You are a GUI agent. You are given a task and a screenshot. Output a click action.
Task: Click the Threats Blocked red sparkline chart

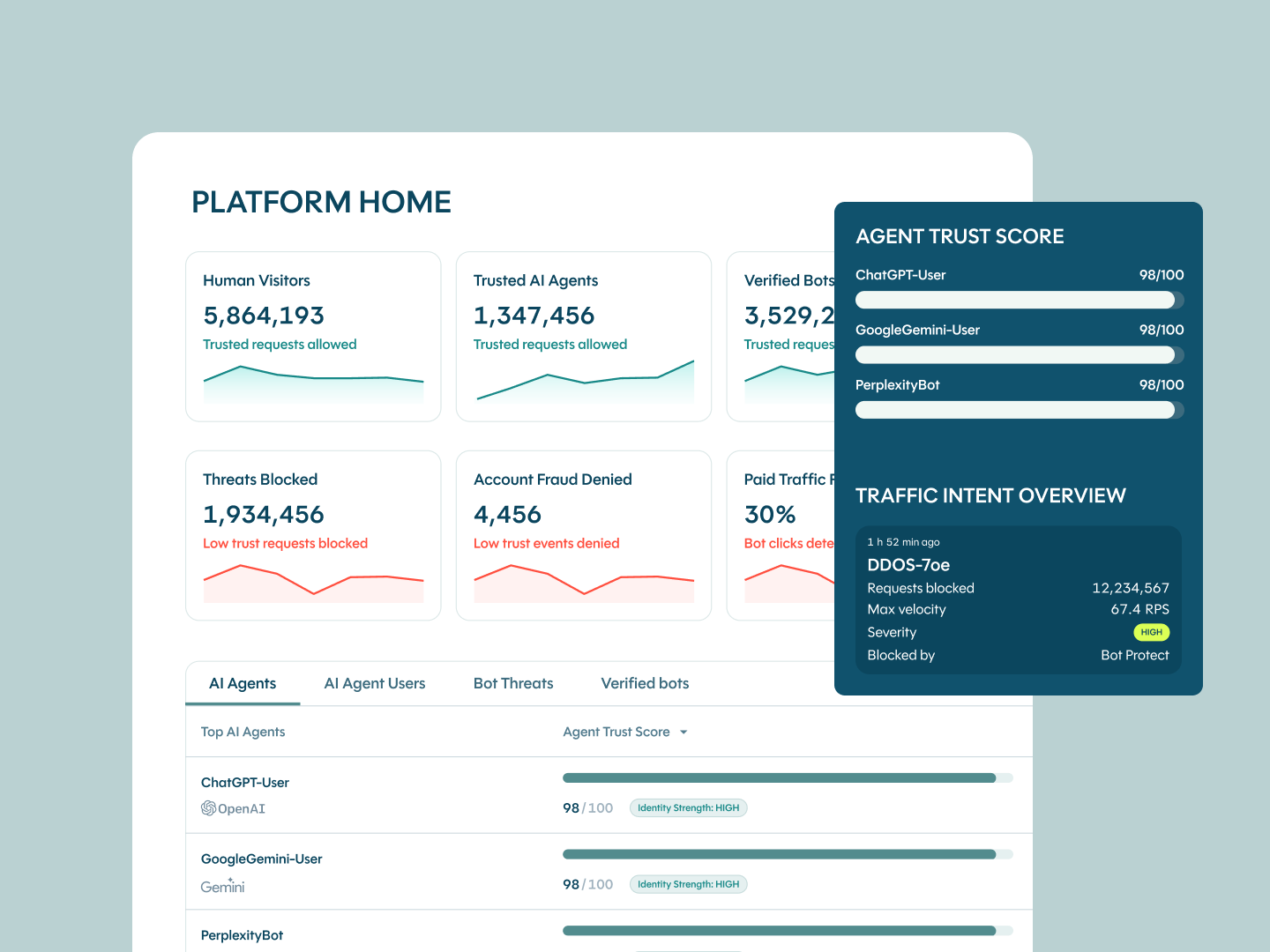click(313, 584)
